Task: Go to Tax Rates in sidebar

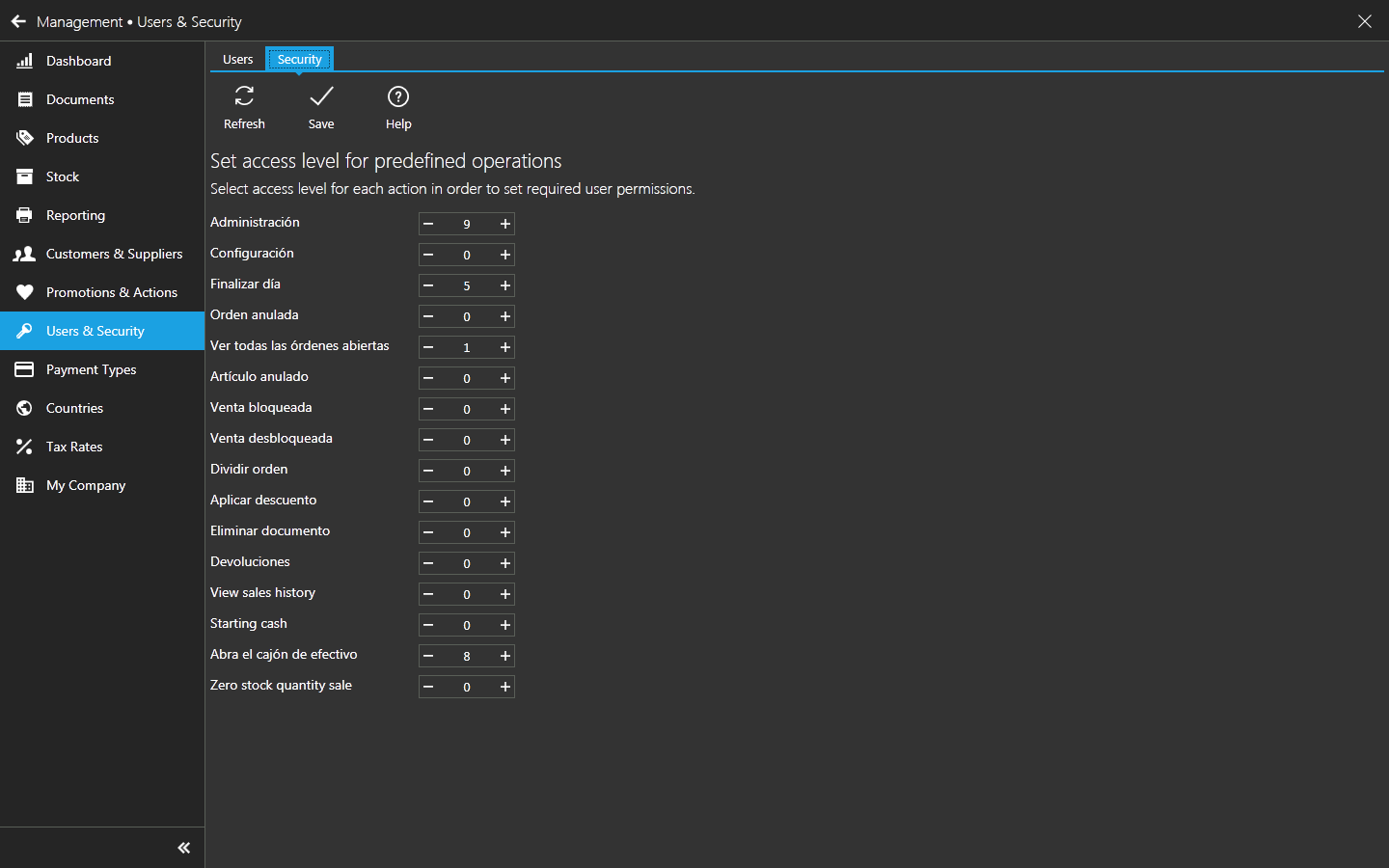Action: tap(74, 447)
